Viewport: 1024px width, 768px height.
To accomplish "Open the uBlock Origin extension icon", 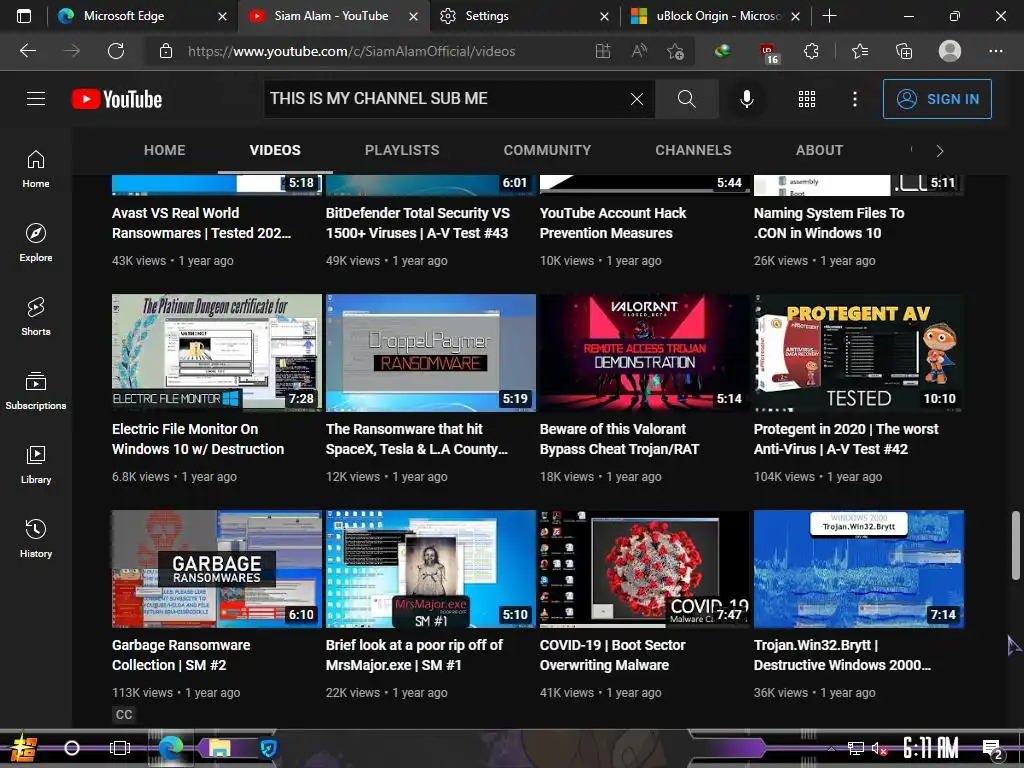I will 769,52.
